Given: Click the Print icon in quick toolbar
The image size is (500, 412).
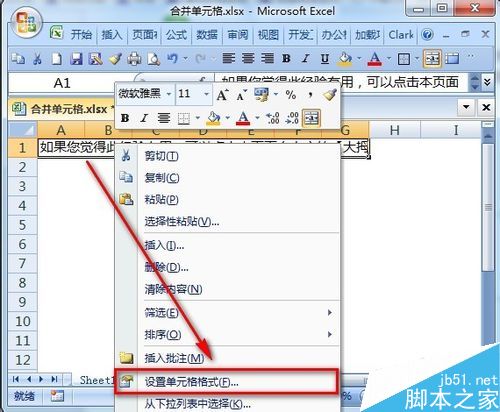Looking at the screenshot, I should 134,59.
